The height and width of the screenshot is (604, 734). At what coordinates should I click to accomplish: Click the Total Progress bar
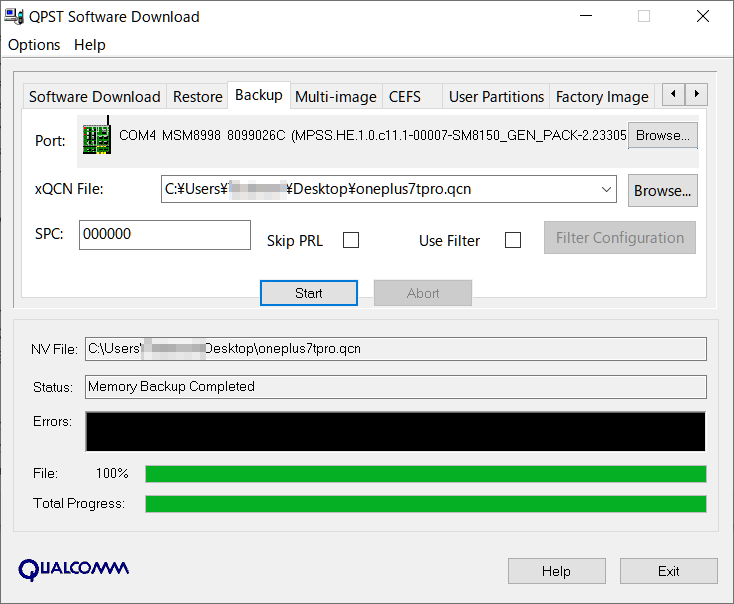point(426,504)
